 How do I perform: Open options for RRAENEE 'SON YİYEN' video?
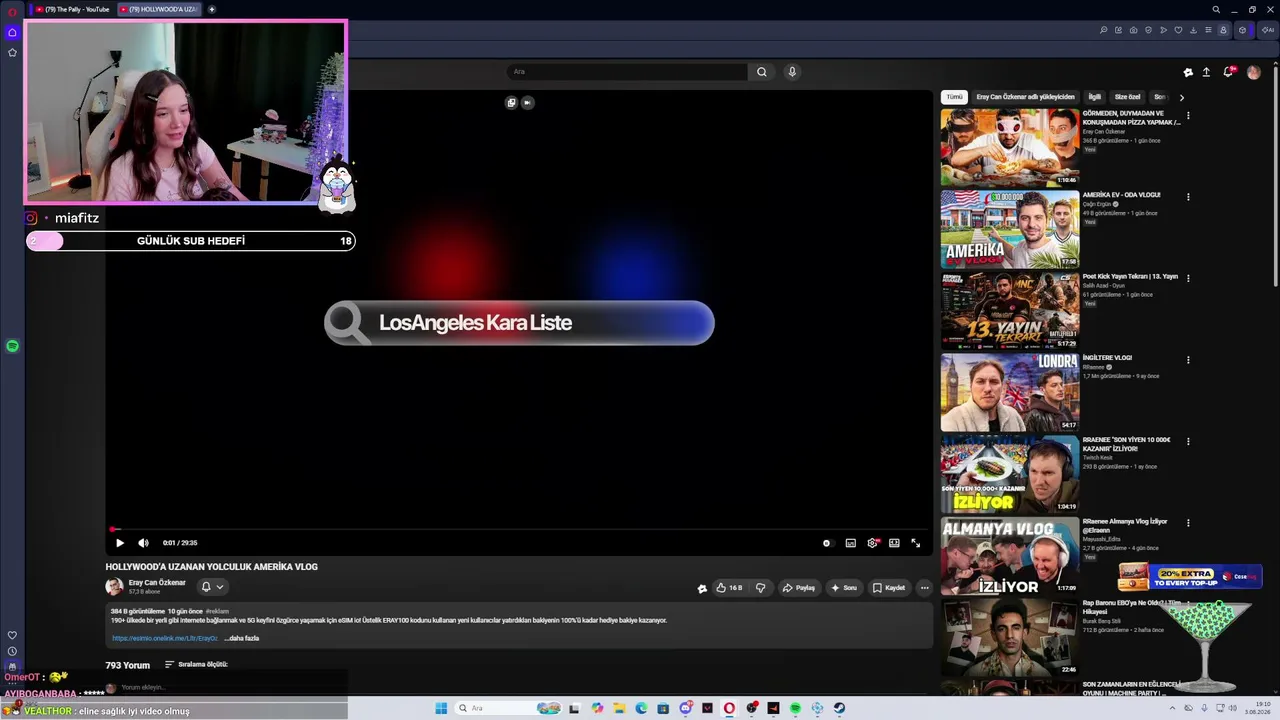[x=1188, y=442]
